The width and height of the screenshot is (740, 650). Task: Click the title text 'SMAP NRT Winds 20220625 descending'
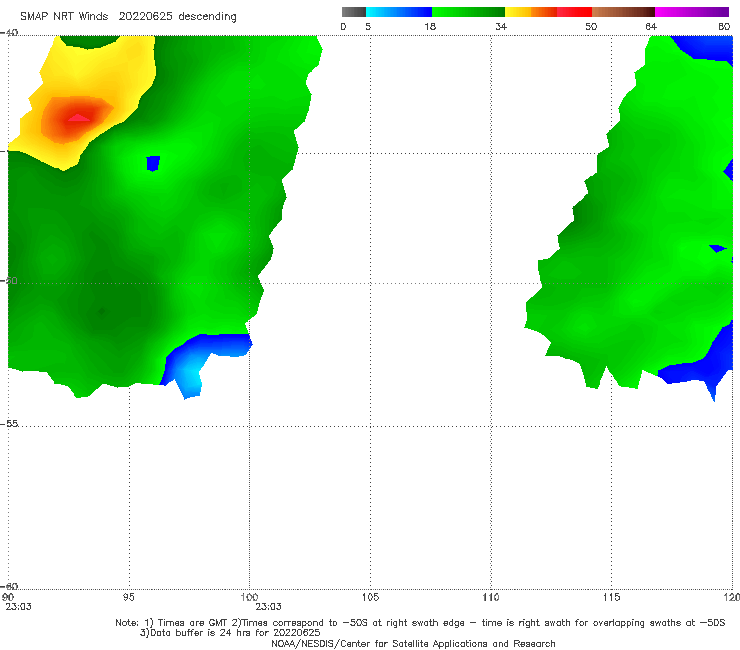(128, 16)
